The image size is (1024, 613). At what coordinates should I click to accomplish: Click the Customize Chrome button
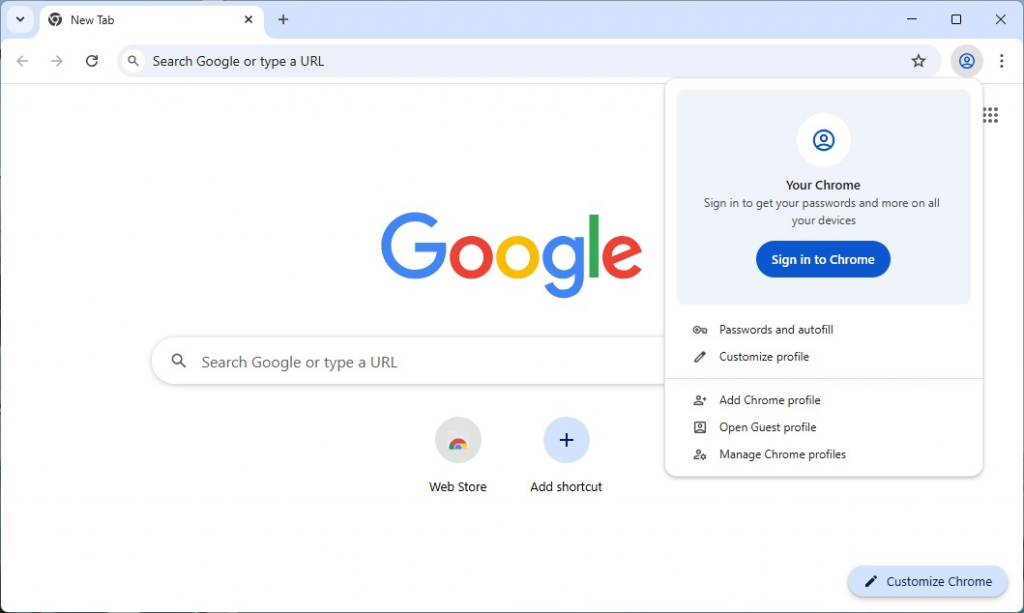click(927, 581)
